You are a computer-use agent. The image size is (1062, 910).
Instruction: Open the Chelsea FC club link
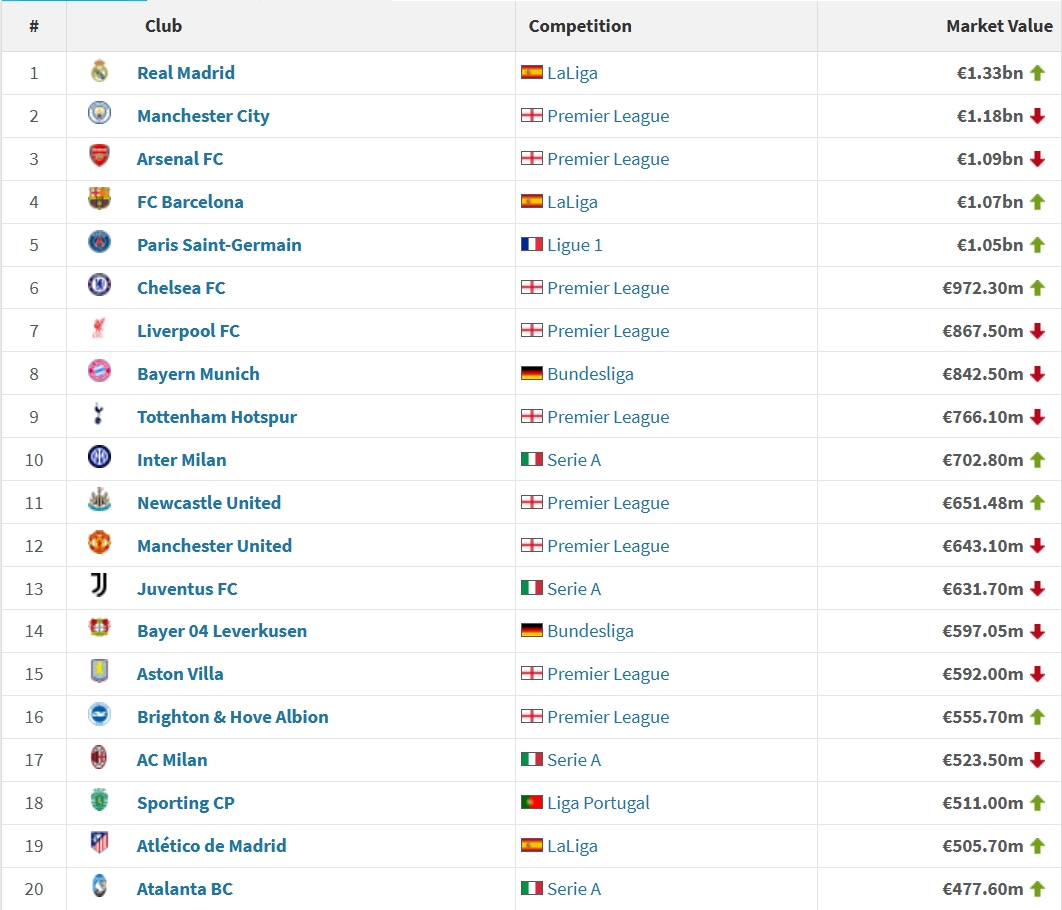181,288
